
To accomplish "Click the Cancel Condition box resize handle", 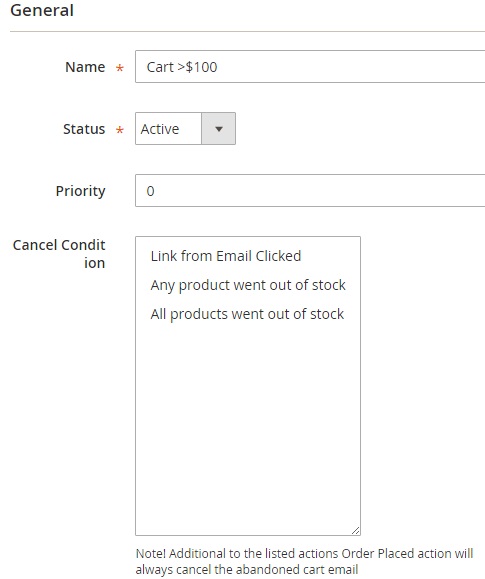I will tap(355, 530).
